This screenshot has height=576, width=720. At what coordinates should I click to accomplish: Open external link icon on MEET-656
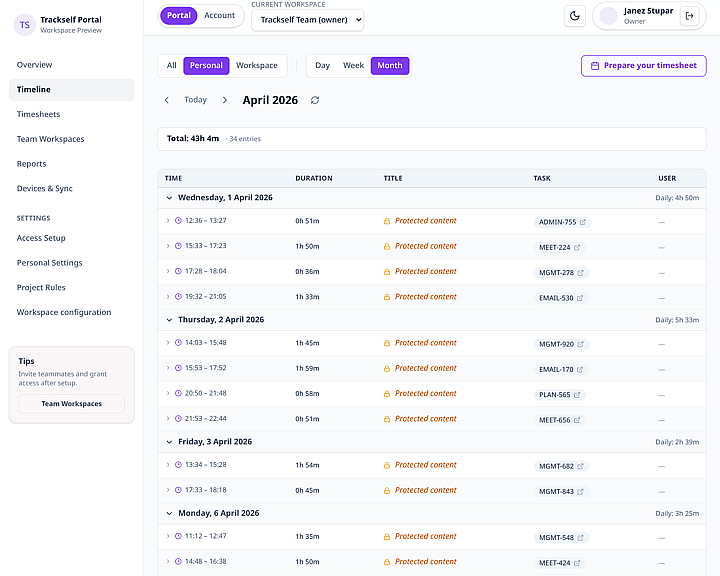[577, 420]
